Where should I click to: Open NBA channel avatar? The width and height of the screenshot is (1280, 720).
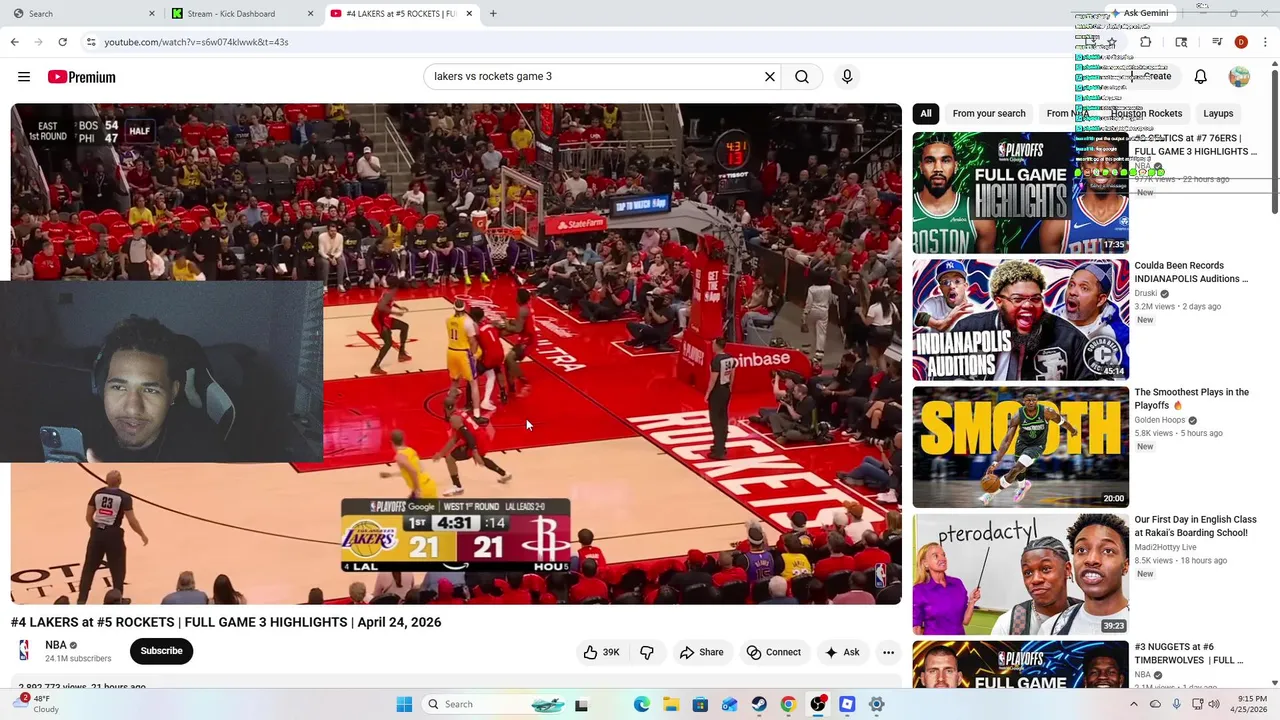(x=24, y=651)
